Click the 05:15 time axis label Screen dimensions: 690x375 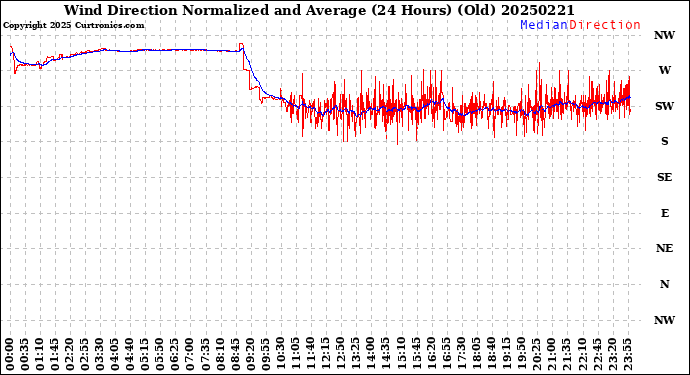click(145, 354)
